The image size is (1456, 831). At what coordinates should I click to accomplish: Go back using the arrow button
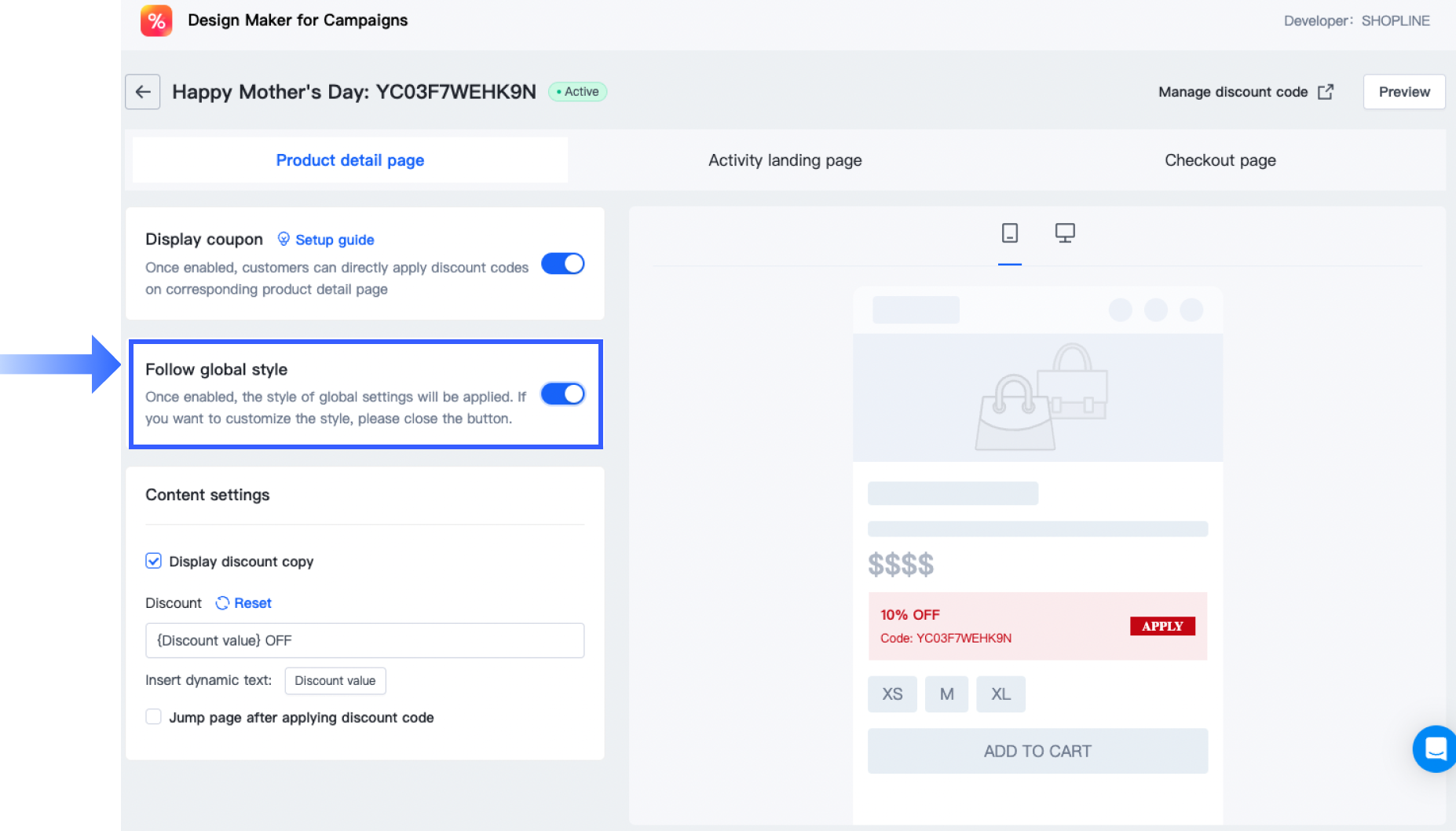pyautogui.click(x=143, y=92)
